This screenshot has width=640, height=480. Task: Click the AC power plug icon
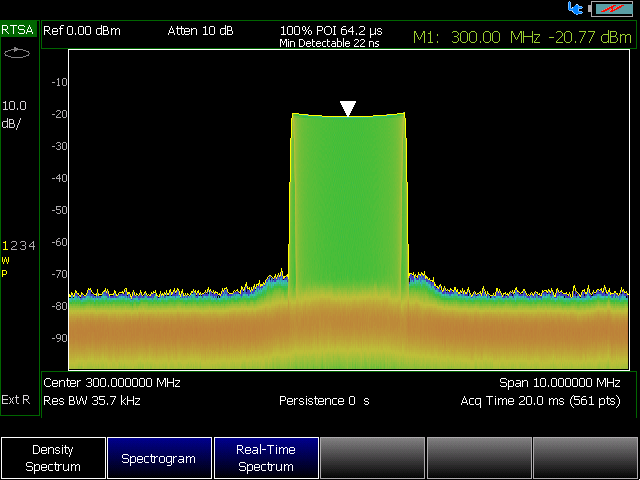(x=576, y=8)
